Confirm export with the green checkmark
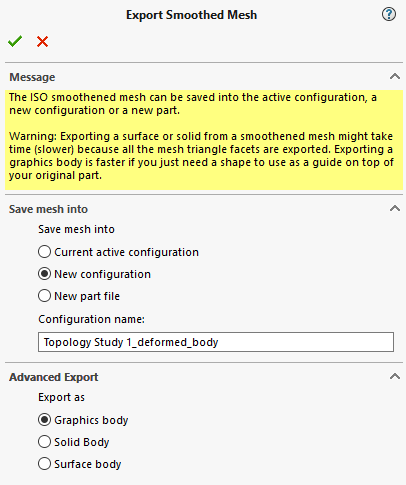This screenshot has height=485, width=406. point(15,42)
